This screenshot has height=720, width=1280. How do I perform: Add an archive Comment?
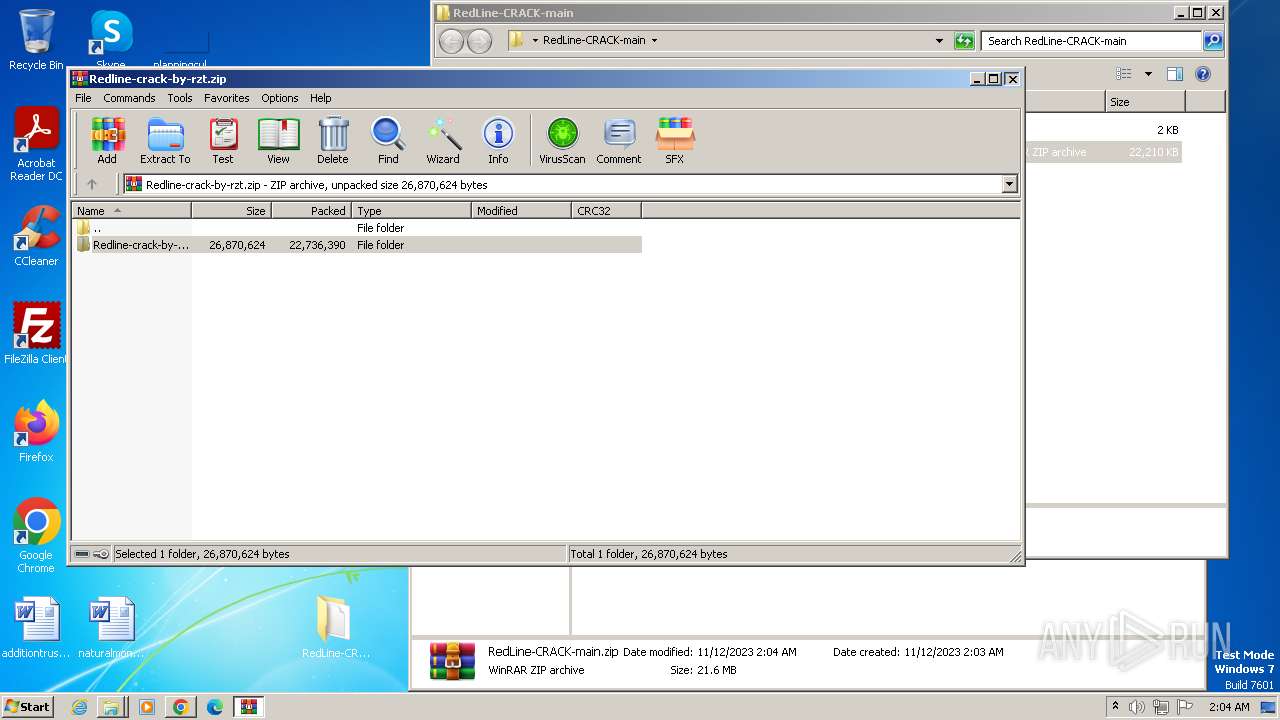point(619,140)
